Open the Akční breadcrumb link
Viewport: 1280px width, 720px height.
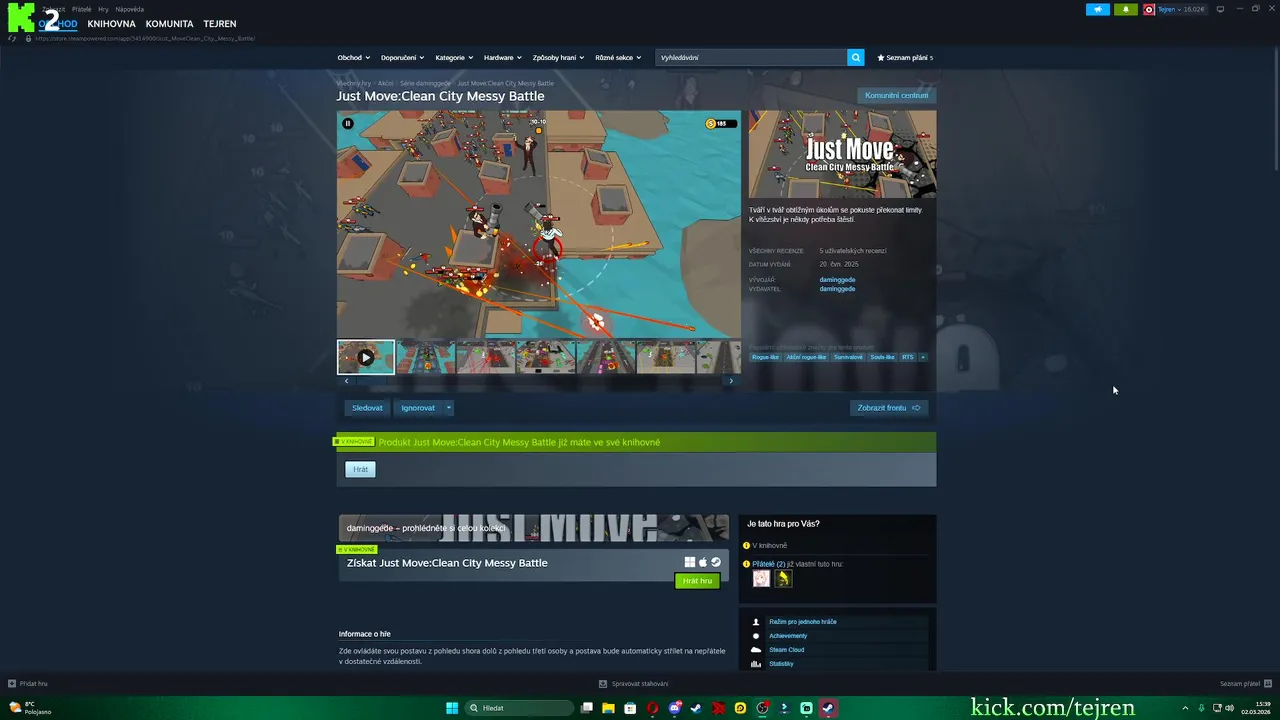click(385, 83)
